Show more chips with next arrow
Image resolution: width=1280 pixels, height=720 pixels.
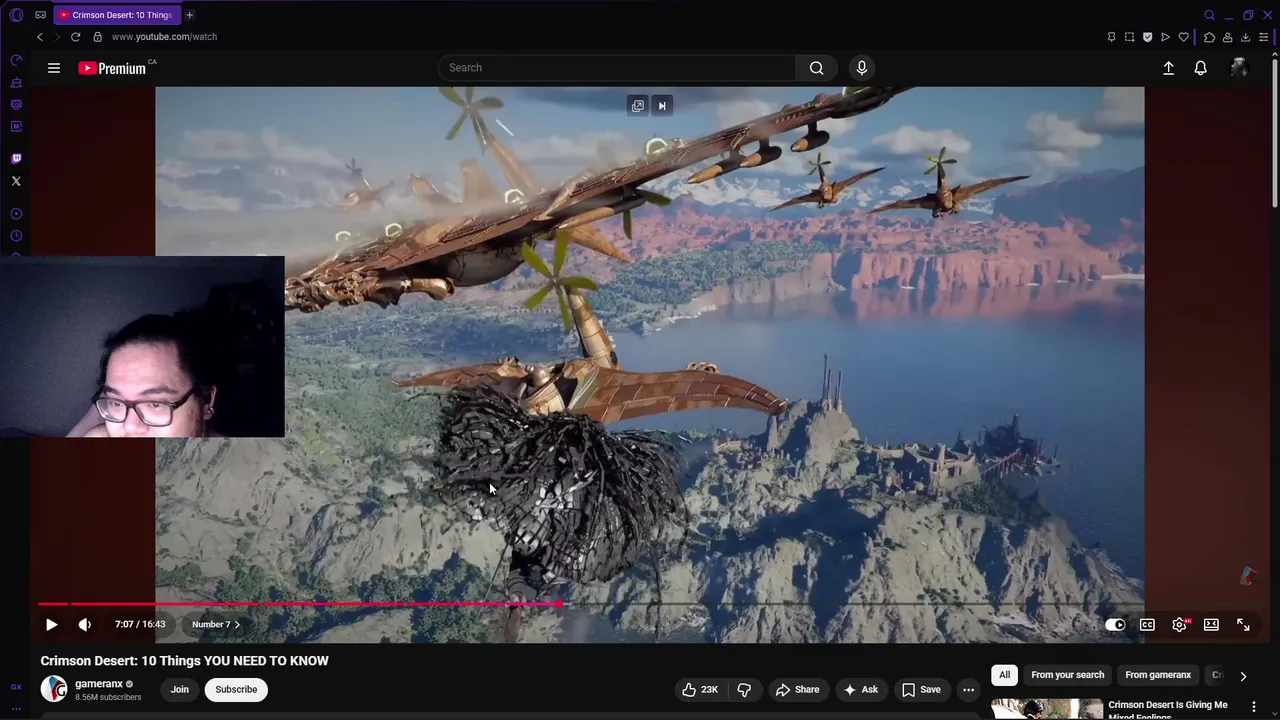tap(1243, 676)
